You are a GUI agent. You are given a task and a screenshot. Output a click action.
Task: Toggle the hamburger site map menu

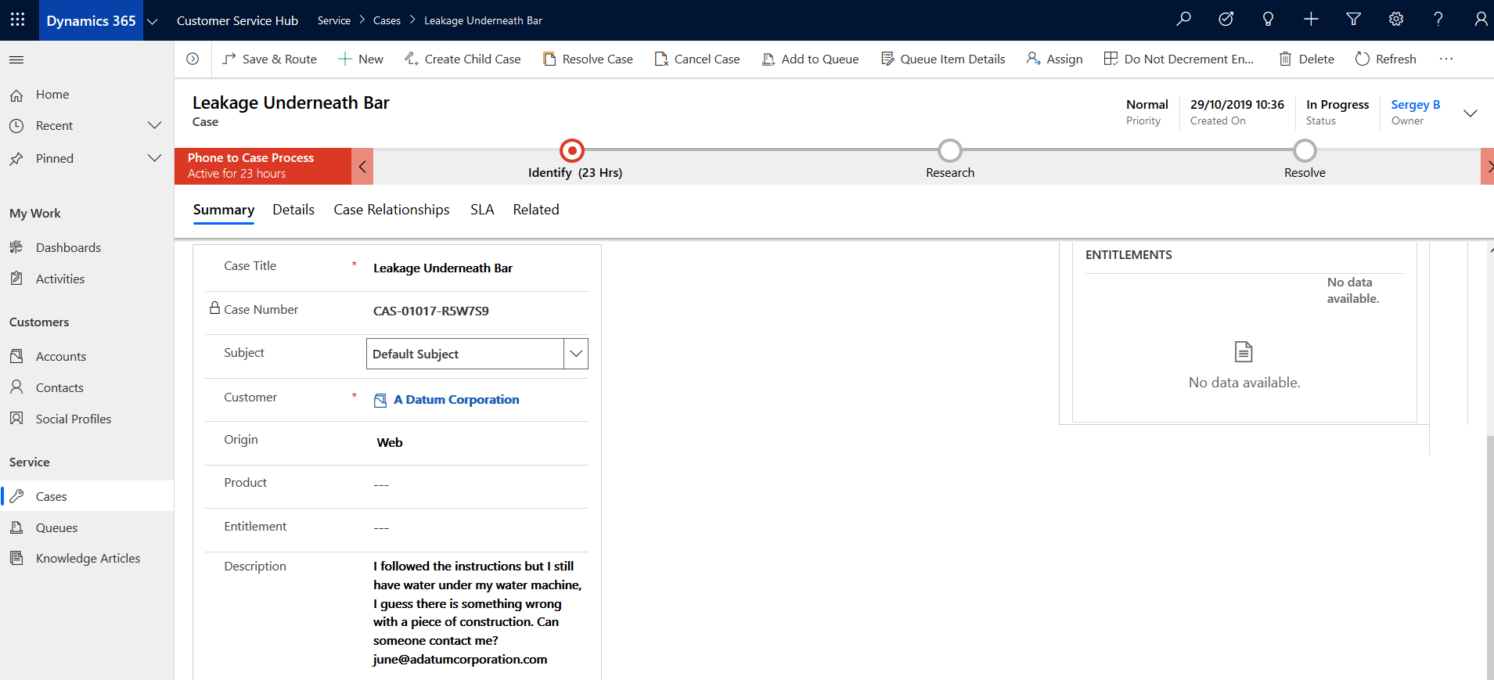point(16,60)
